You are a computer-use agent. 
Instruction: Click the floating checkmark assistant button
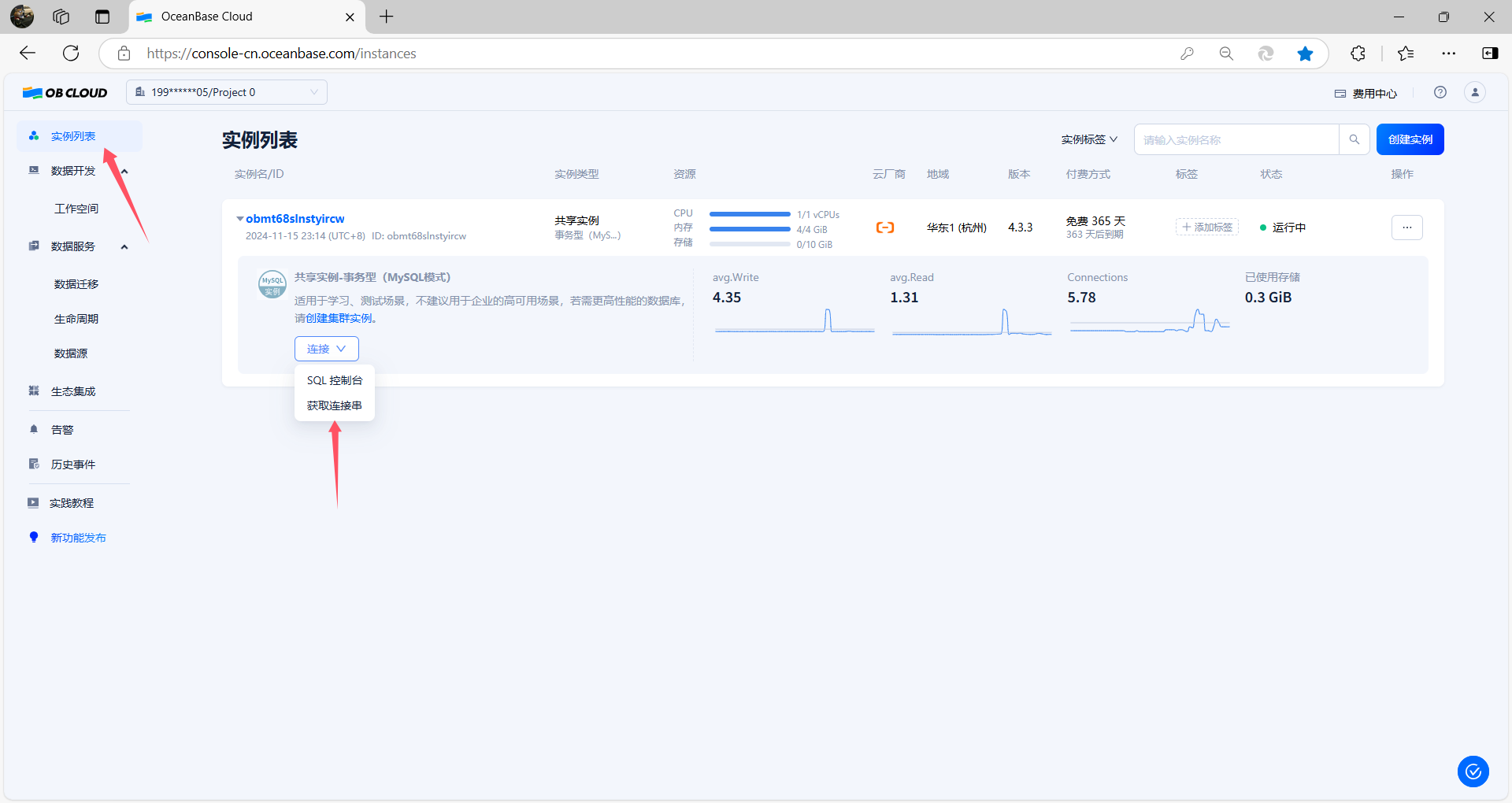click(1473, 772)
